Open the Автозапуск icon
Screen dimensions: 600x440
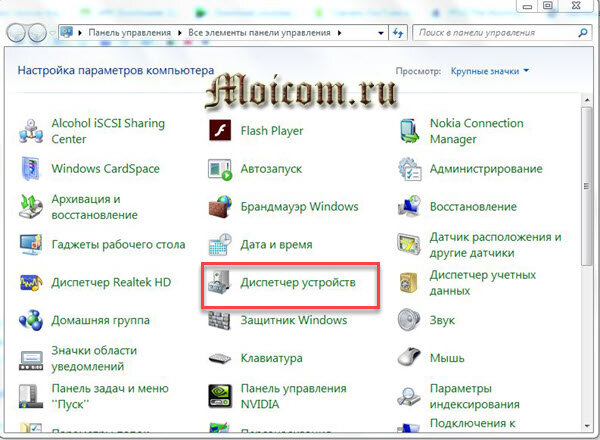tap(220, 169)
